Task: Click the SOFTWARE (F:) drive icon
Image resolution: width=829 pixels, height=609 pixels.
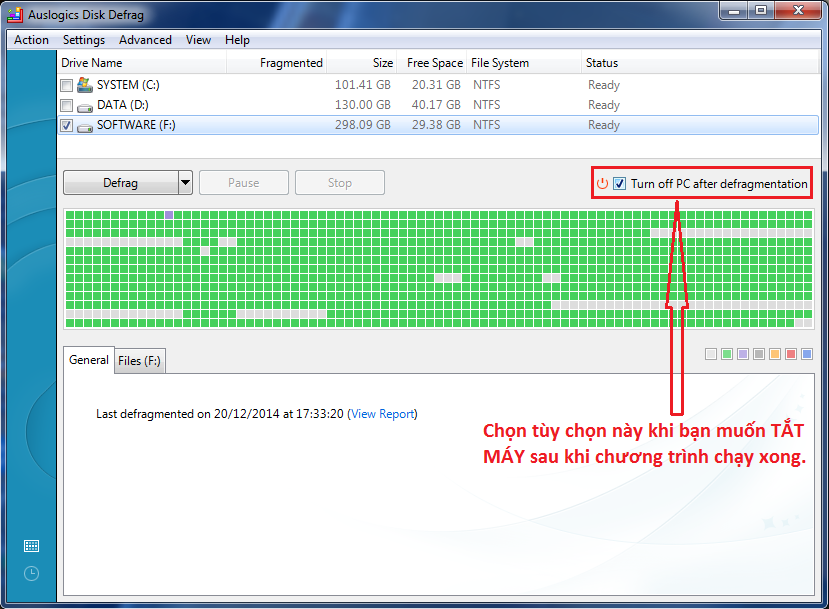Action: pos(85,126)
